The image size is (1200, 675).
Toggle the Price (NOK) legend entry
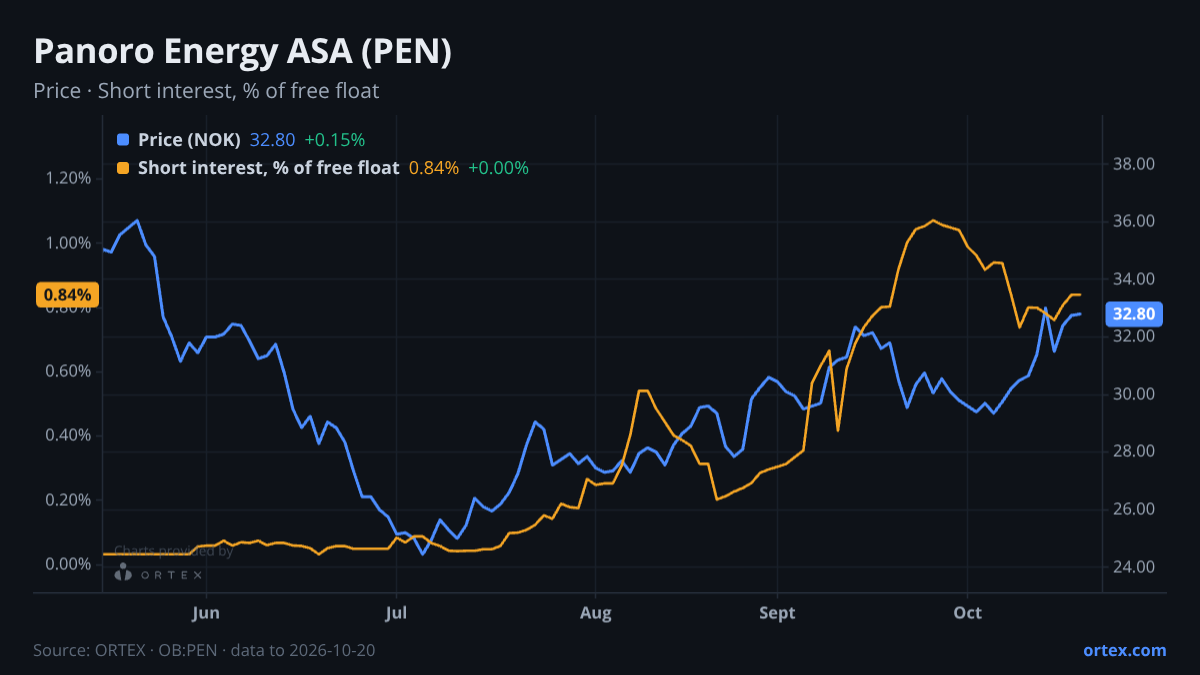point(189,140)
